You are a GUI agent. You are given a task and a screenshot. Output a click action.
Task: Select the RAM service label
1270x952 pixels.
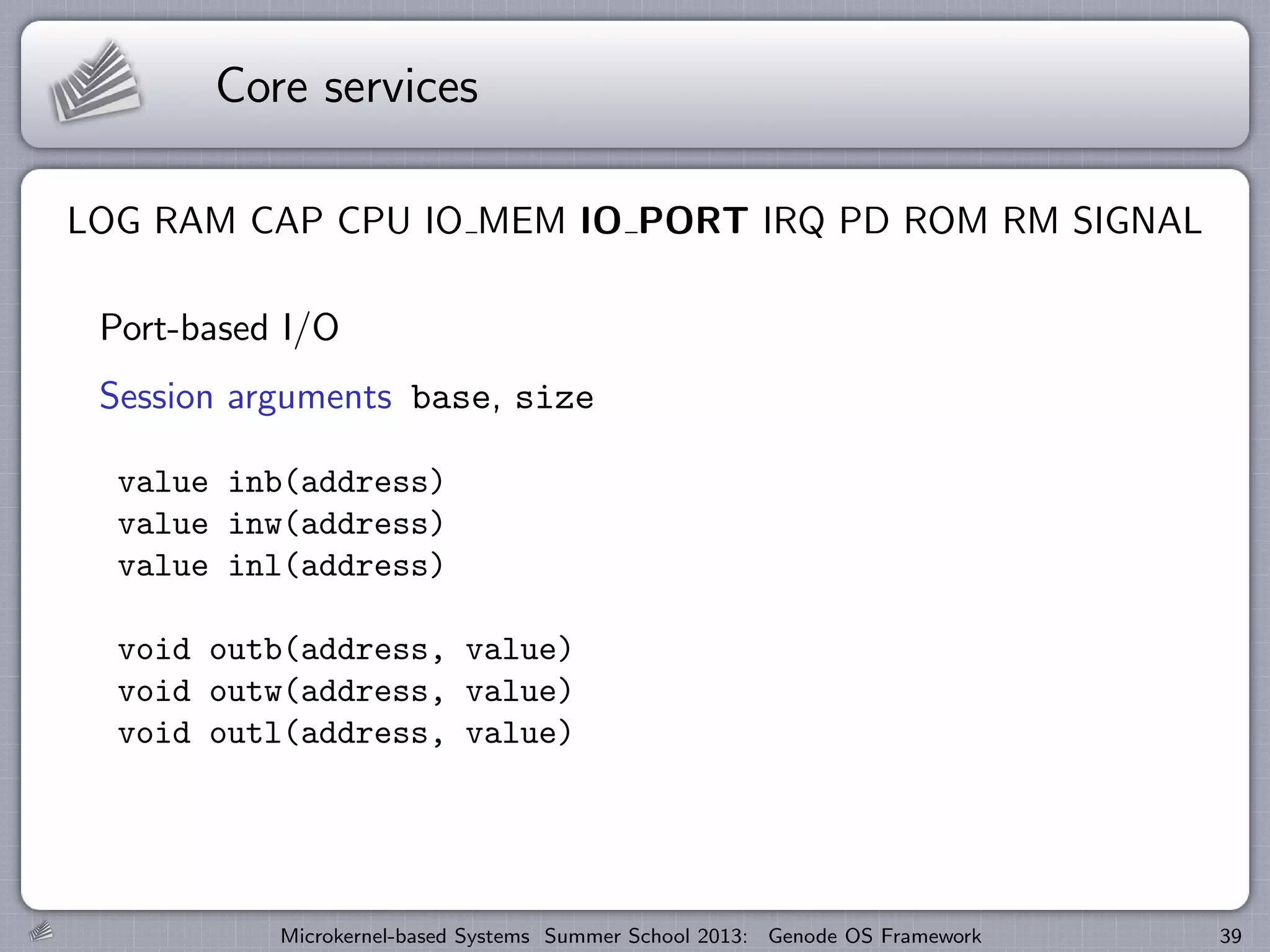(195, 221)
